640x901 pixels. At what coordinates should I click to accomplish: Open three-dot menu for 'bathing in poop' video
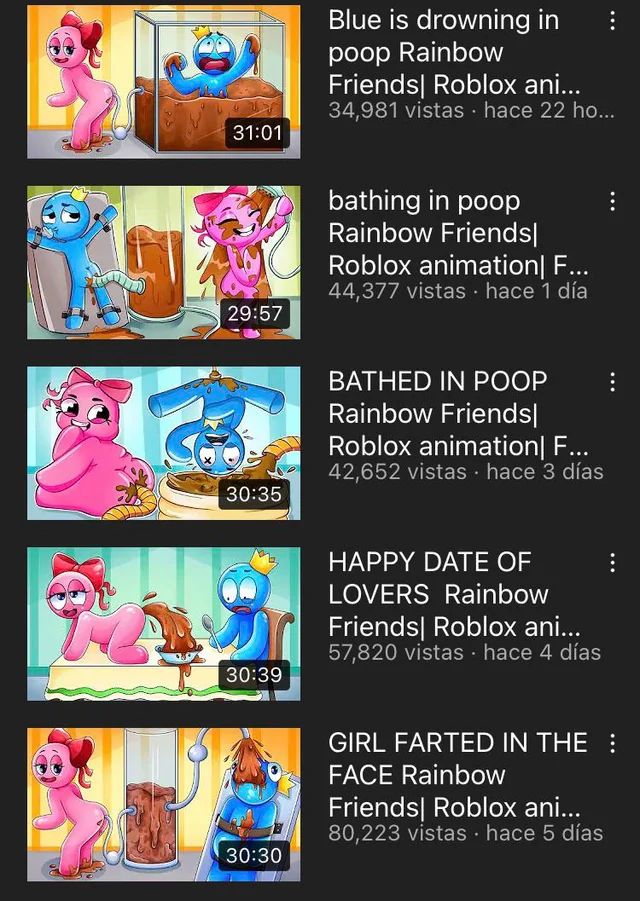pos(612,202)
